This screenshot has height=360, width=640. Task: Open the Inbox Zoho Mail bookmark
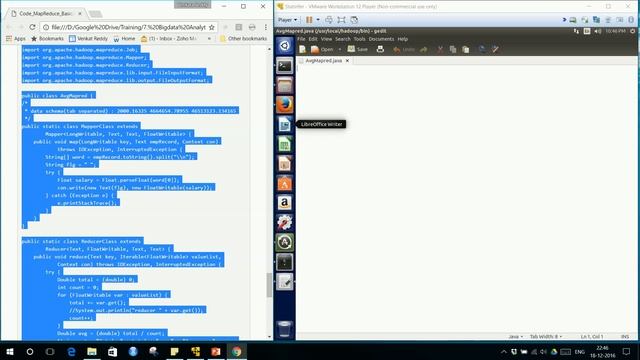pyautogui.click(x=169, y=38)
